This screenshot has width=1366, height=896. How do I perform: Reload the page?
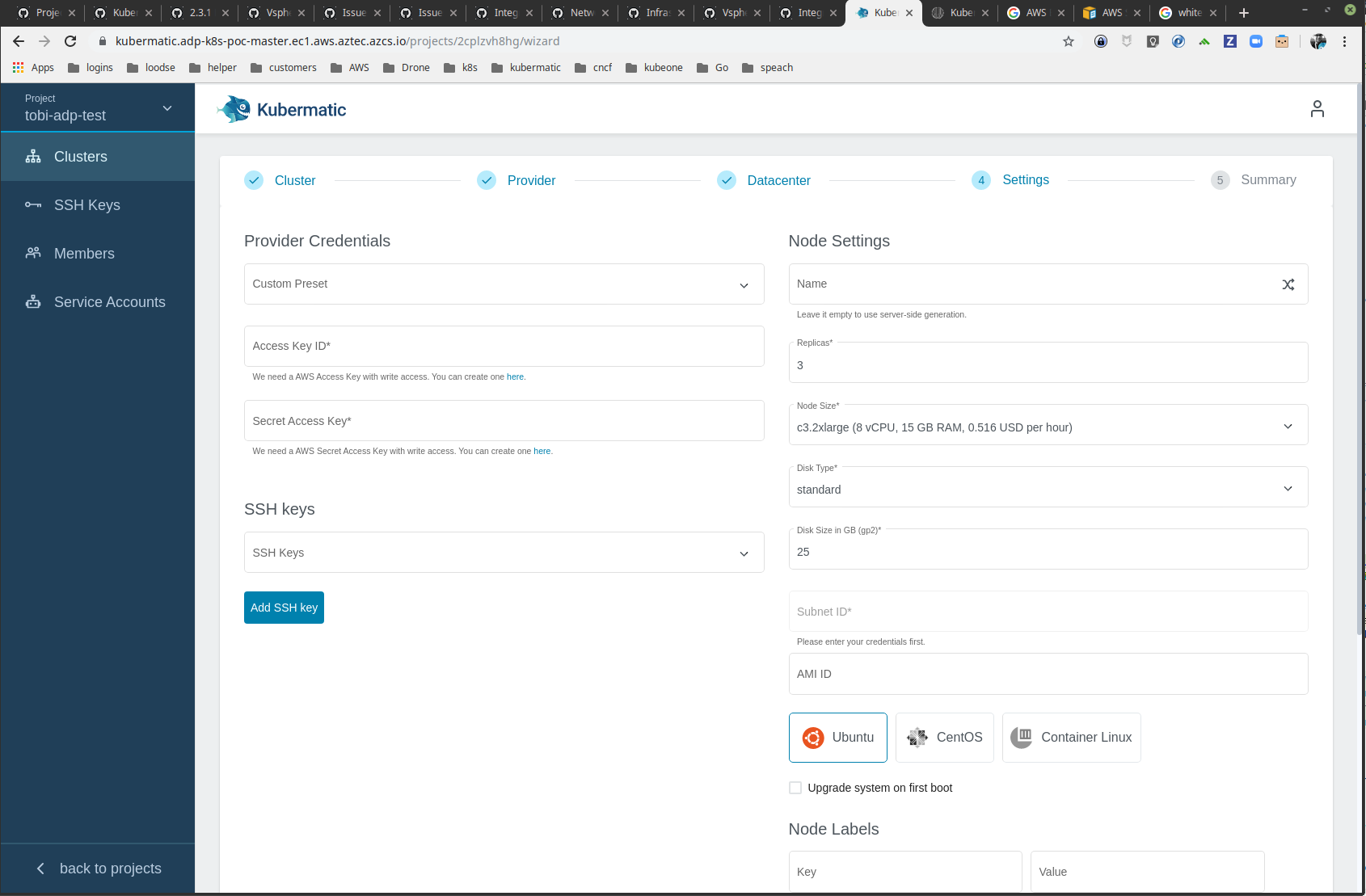[x=70, y=41]
